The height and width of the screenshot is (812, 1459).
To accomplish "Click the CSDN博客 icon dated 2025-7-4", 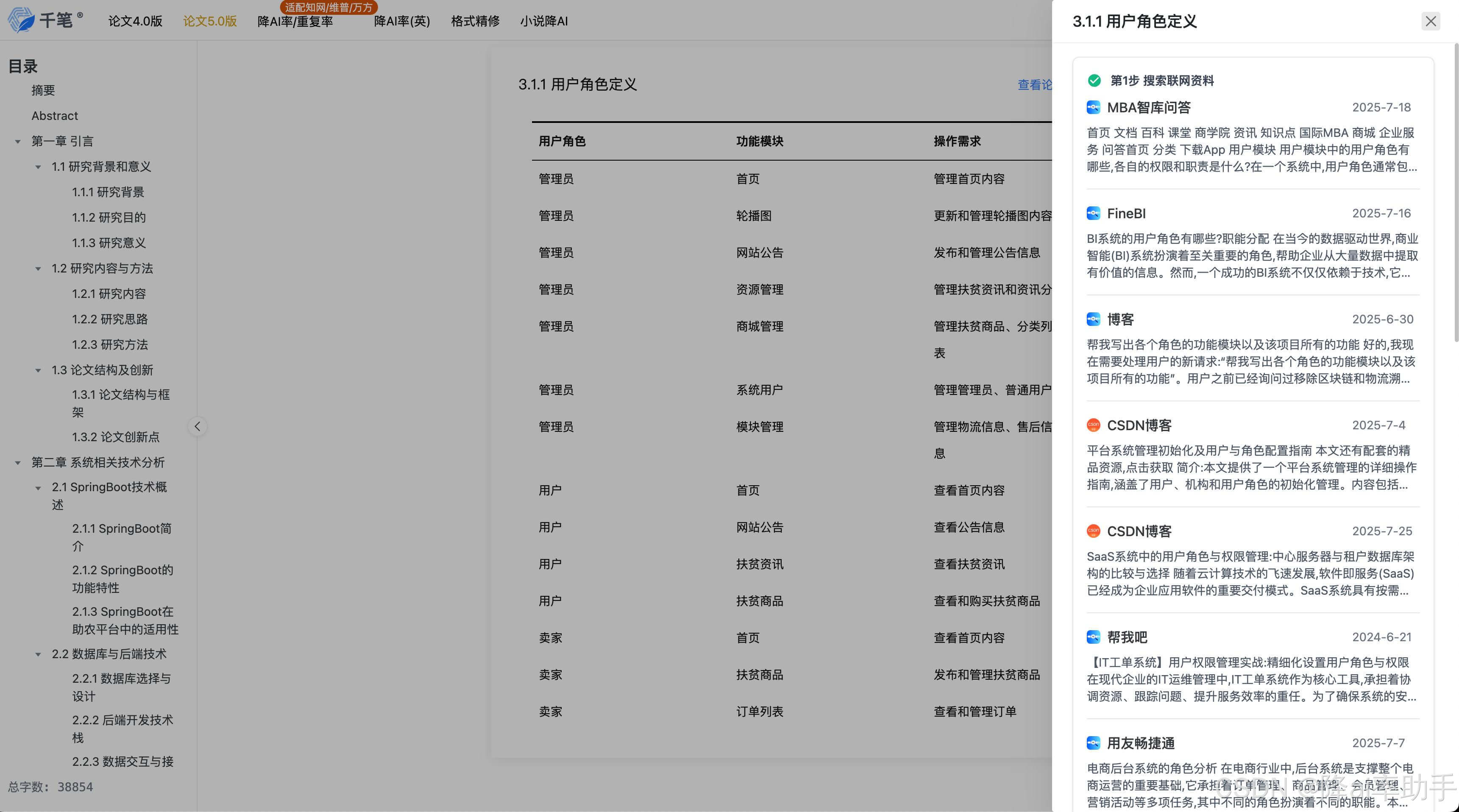I will pyautogui.click(x=1093, y=425).
